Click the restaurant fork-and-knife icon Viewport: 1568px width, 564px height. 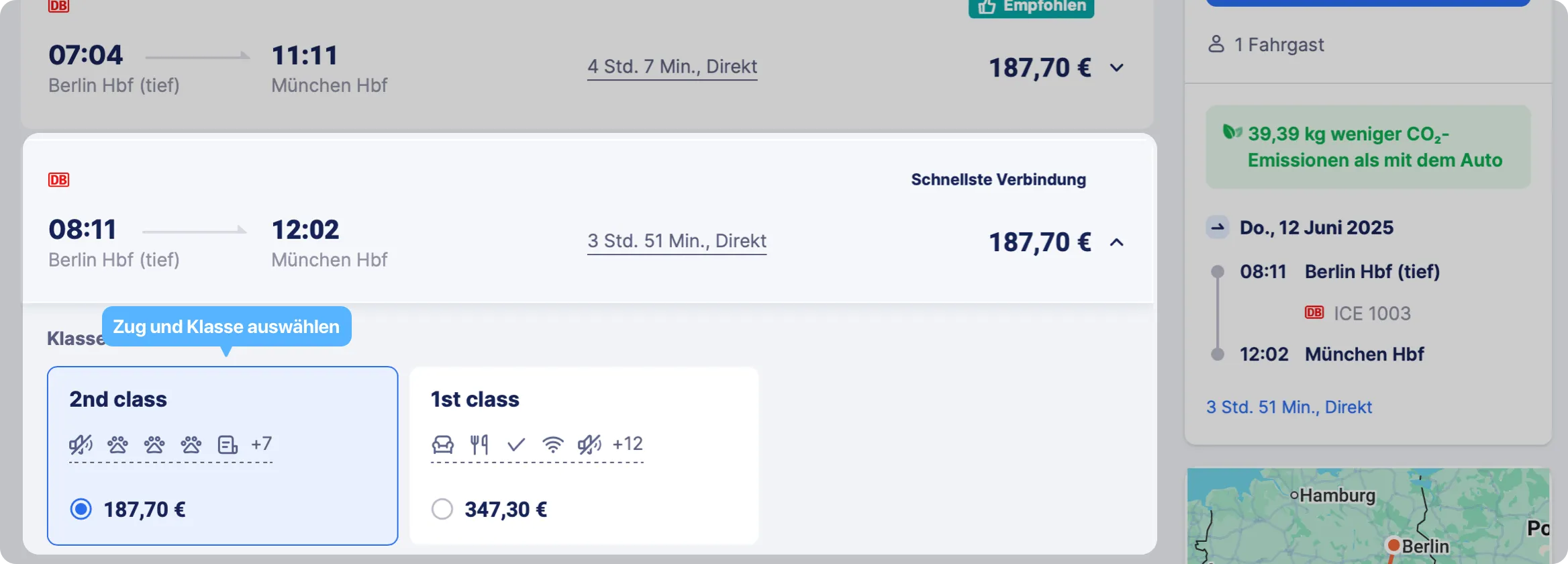[x=479, y=444]
